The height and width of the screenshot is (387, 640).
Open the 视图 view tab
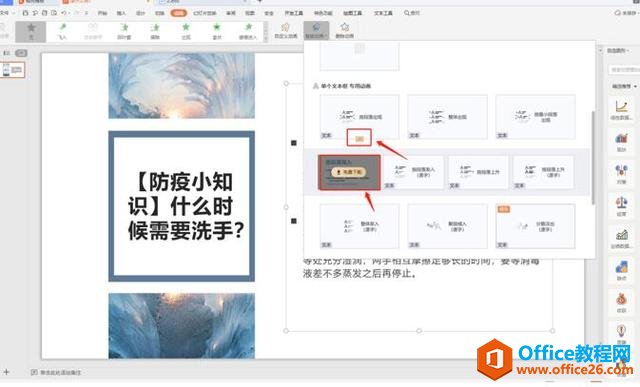pos(250,13)
